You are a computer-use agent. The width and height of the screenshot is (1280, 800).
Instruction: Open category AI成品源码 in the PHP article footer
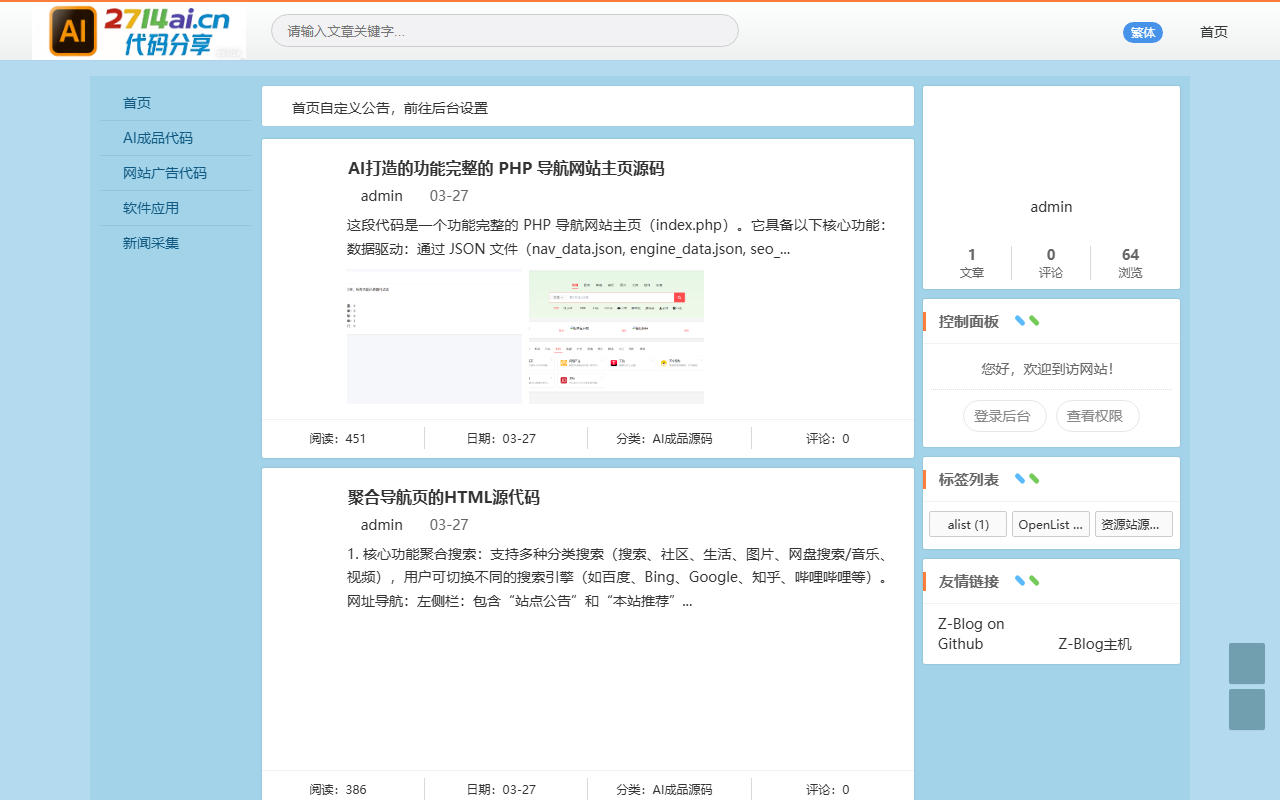click(683, 439)
